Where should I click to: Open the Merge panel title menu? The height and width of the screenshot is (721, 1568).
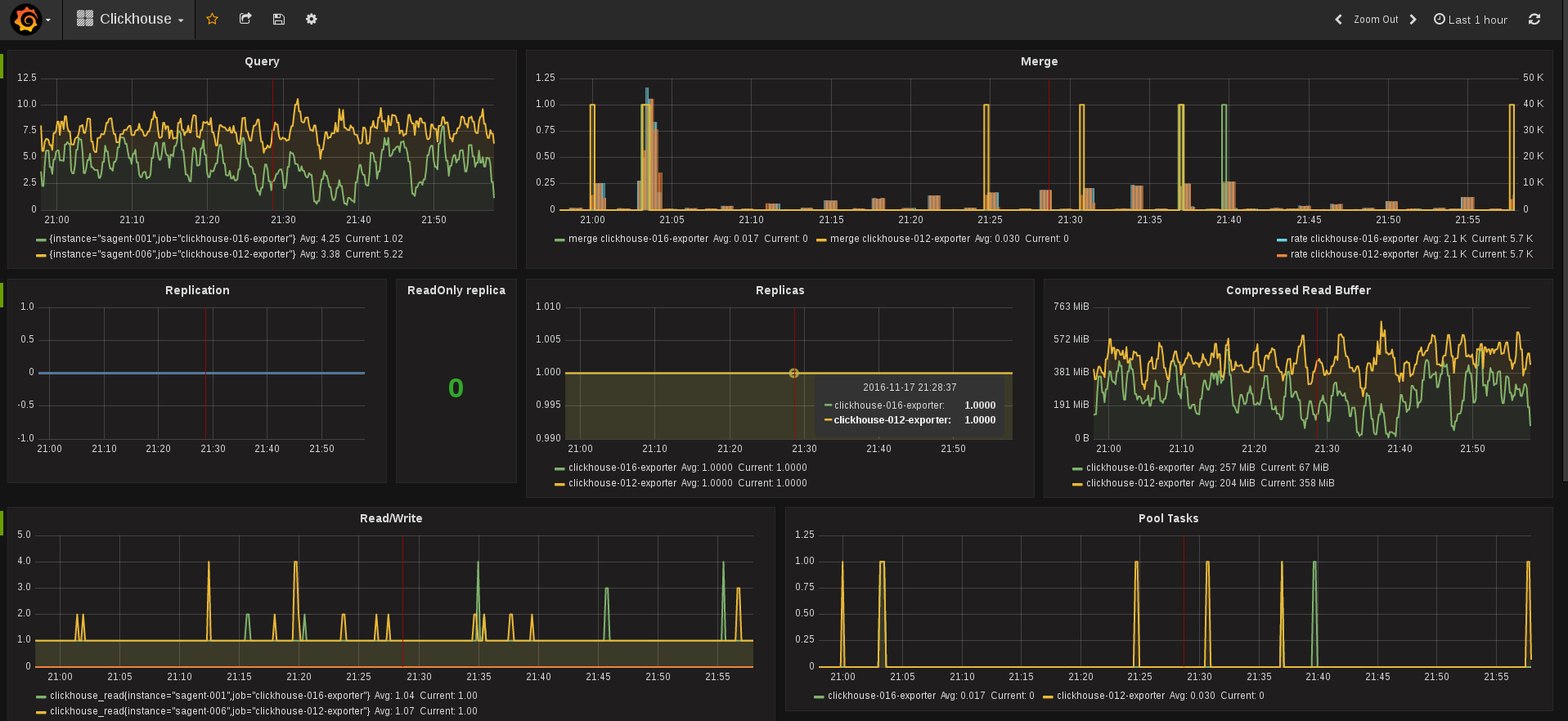coord(1039,61)
